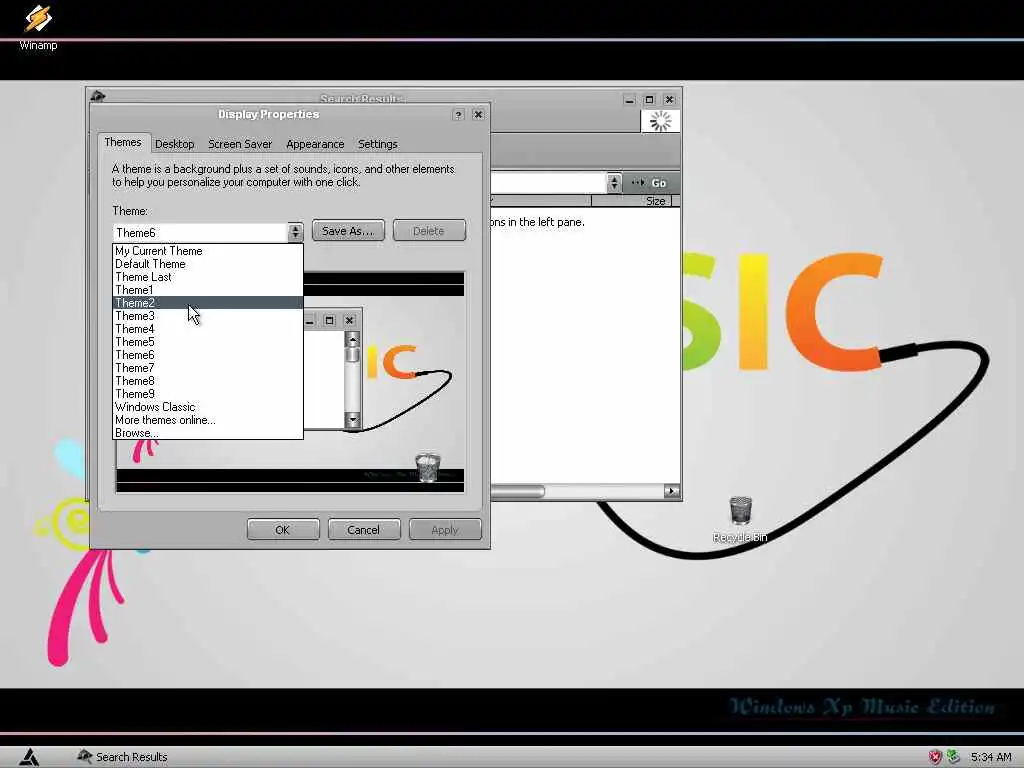
Task: Click the Size column header
Action: click(x=631, y=201)
